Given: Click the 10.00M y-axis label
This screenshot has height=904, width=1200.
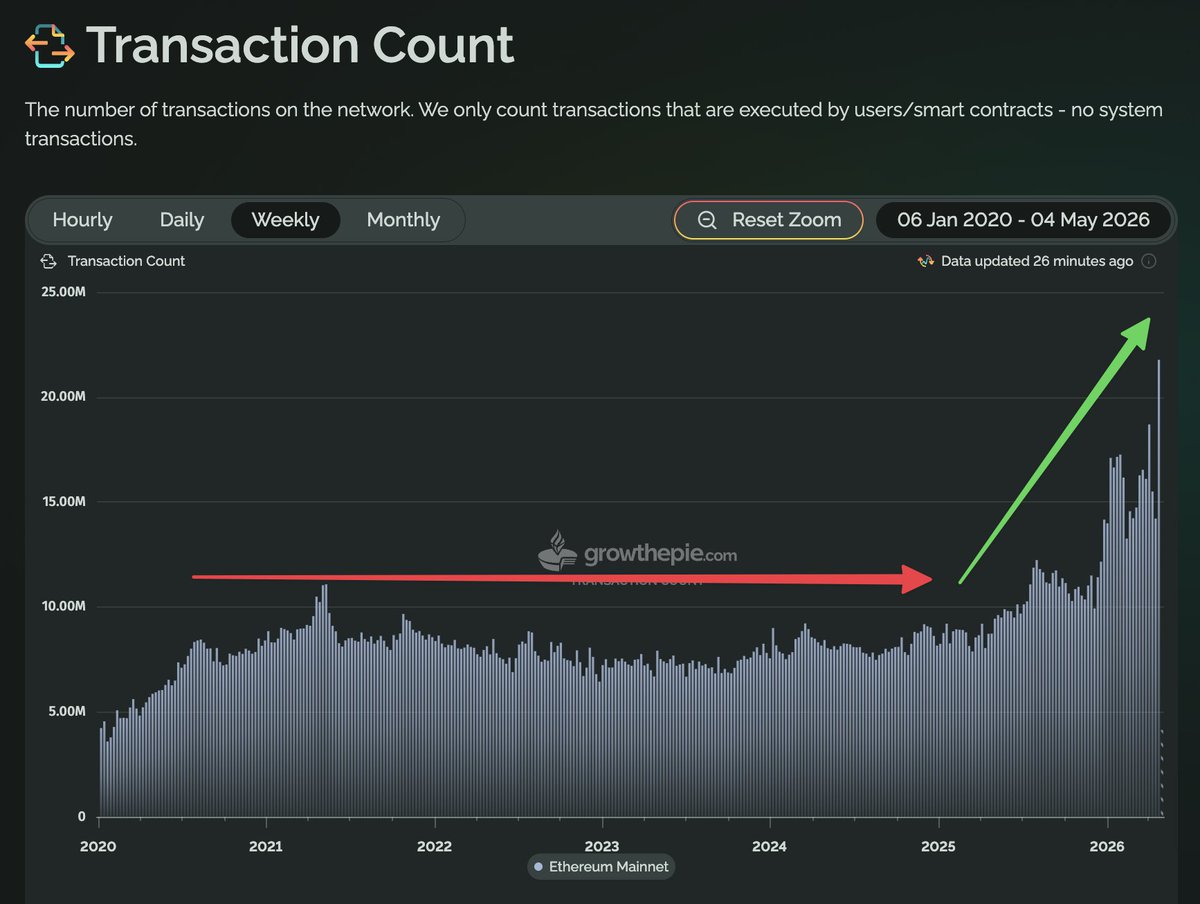Looking at the screenshot, I should click(63, 606).
